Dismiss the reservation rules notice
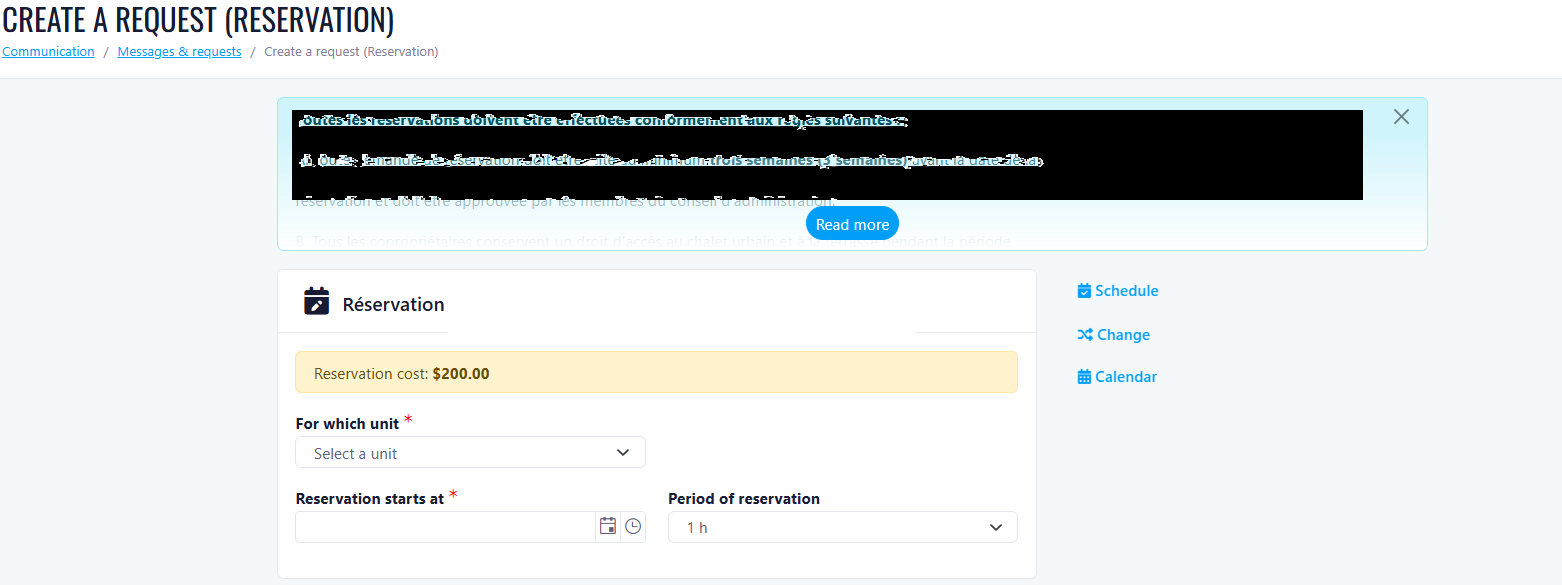 pyautogui.click(x=1401, y=117)
